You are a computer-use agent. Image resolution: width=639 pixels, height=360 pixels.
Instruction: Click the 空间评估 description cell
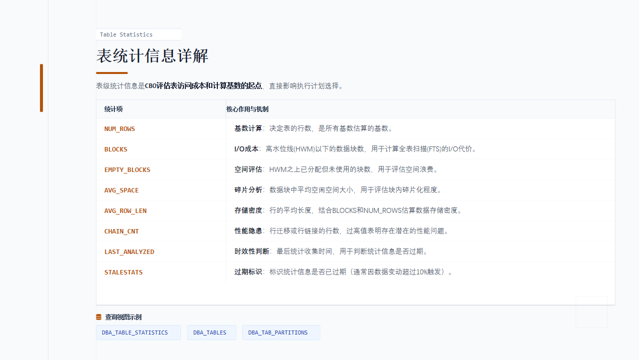pyautogui.click(x=420, y=169)
